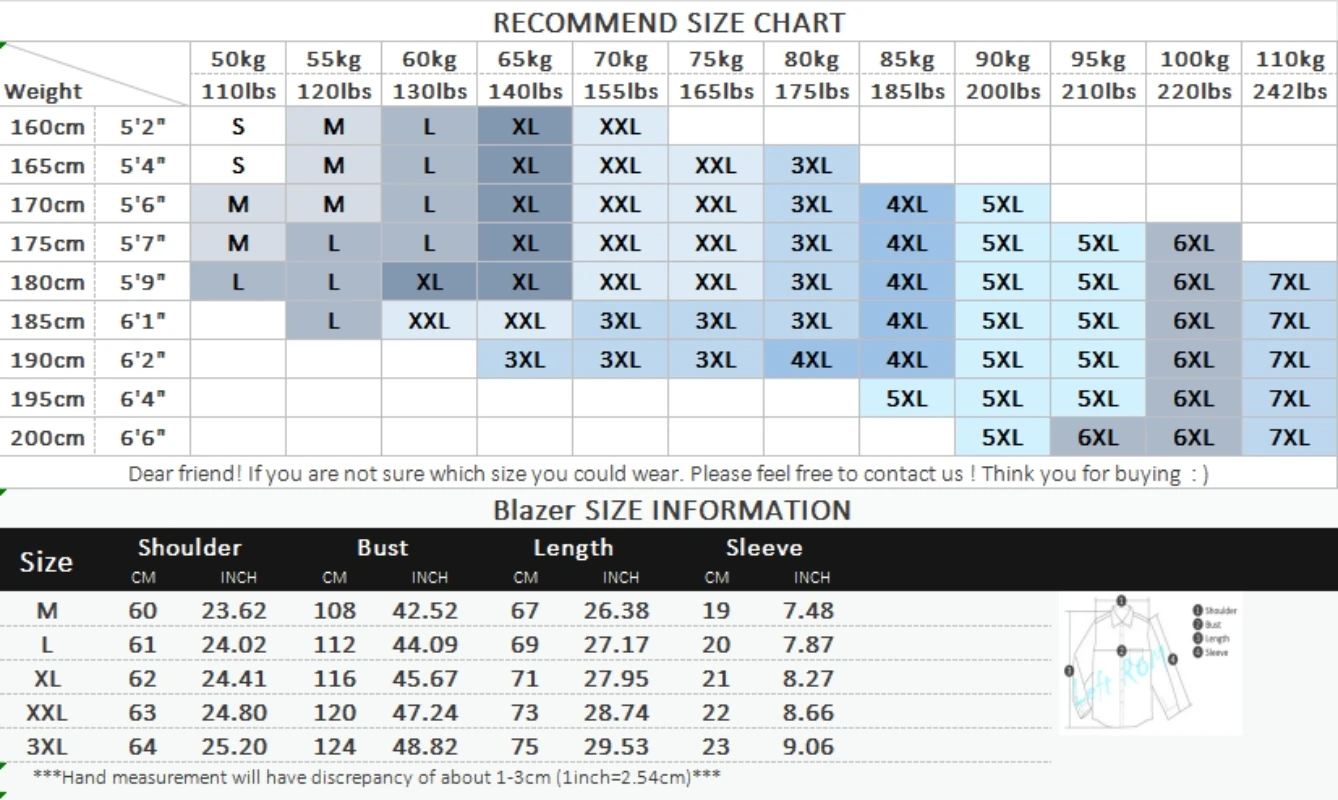Click the shirt measurement diagram thumbnail

[1150, 664]
